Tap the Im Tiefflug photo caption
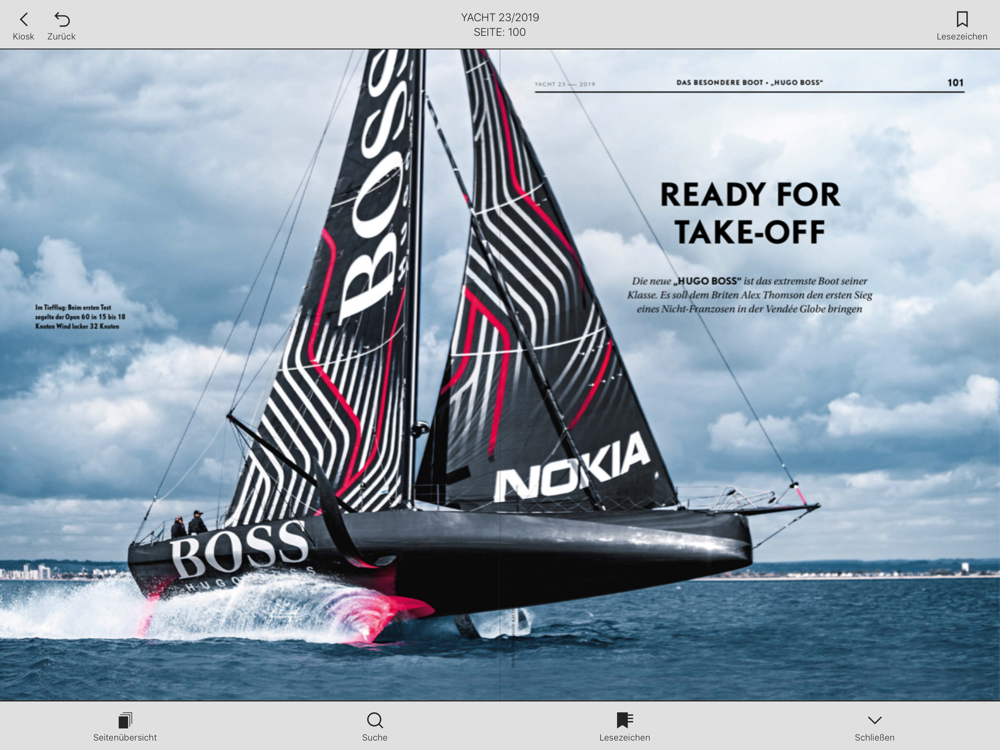Screen dimensions: 1000x750 click(x=80, y=317)
